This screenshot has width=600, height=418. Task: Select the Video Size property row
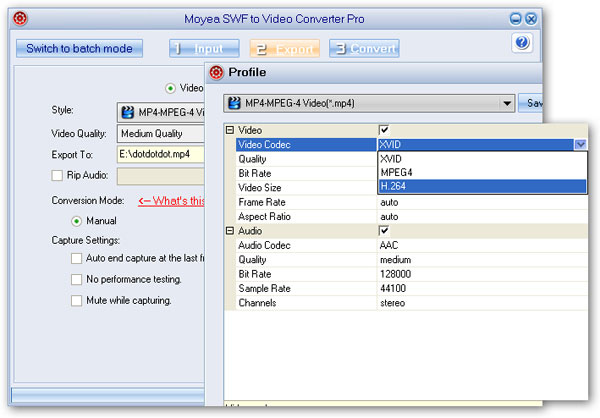coord(306,188)
